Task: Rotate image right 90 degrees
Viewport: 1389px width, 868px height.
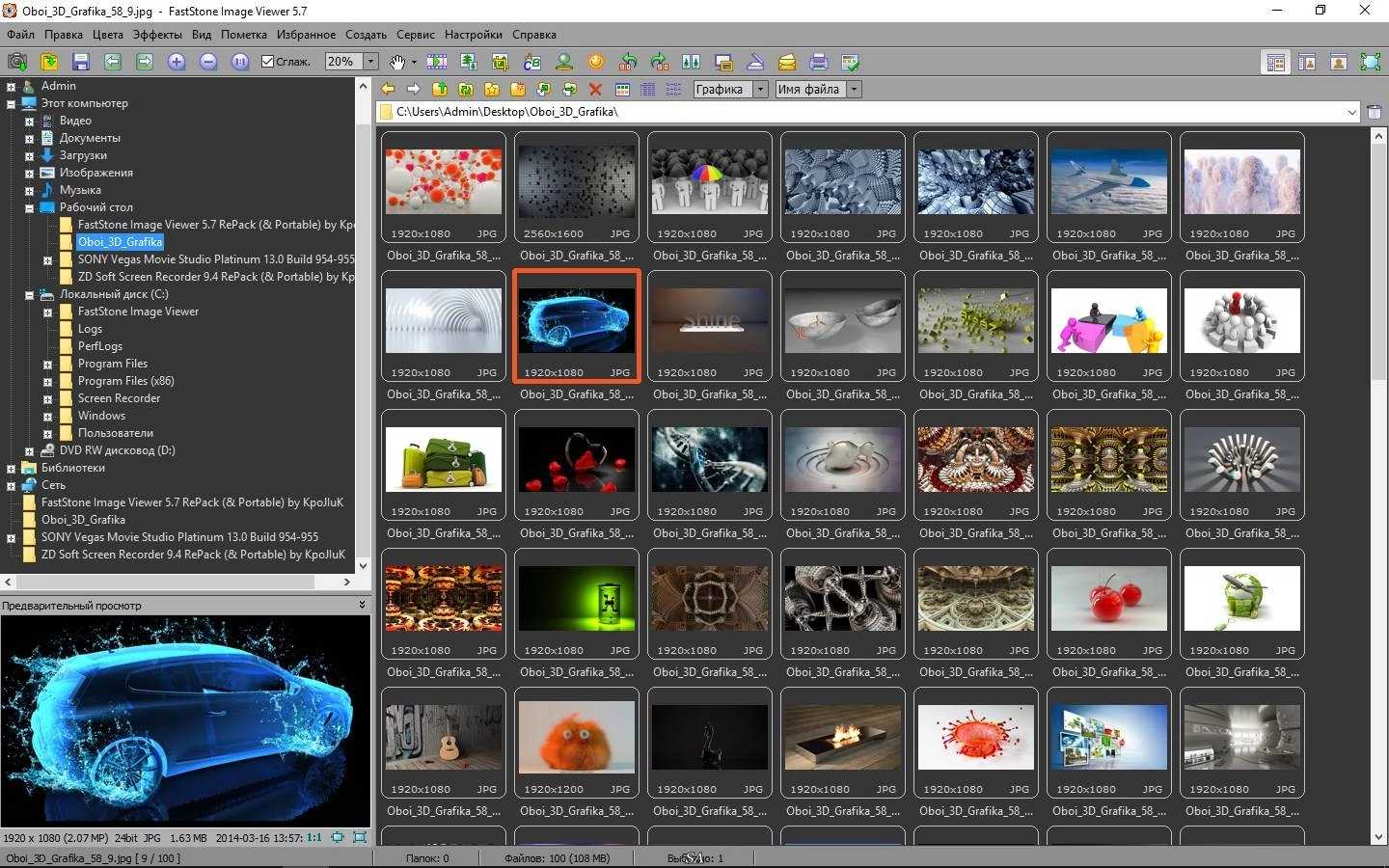Action: point(660,62)
